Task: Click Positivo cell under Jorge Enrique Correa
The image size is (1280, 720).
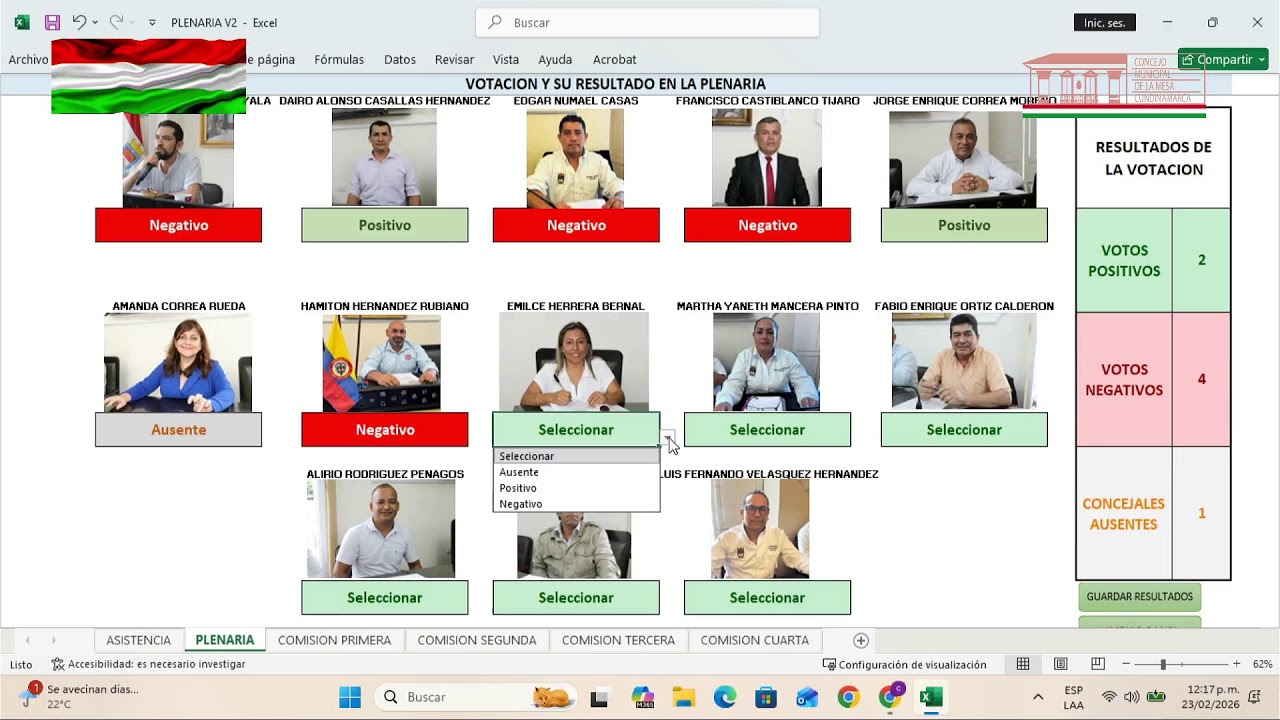Action: click(x=964, y=225)
